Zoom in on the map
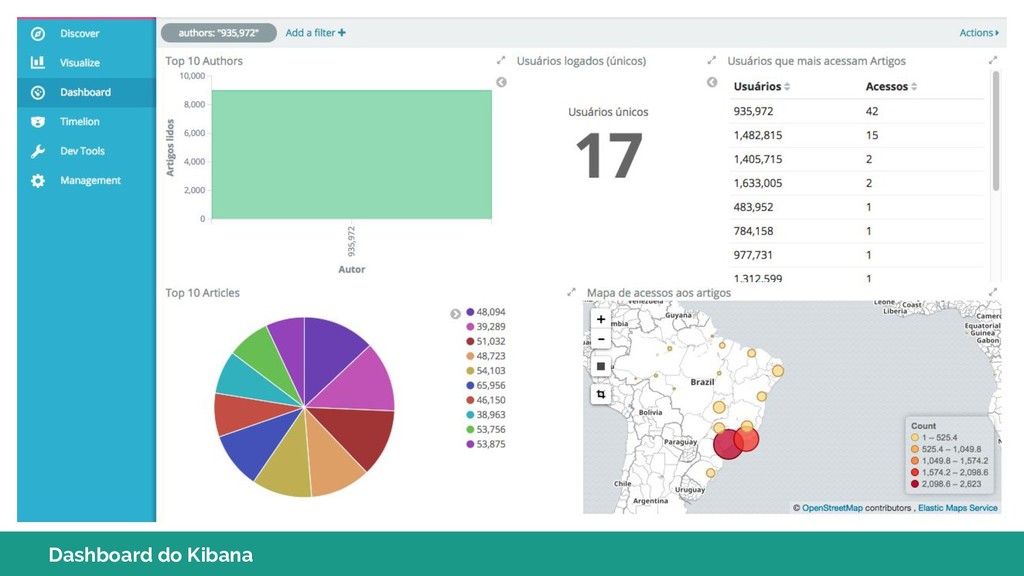Viewport: 1024px width, 576px height. coord(601,319)
